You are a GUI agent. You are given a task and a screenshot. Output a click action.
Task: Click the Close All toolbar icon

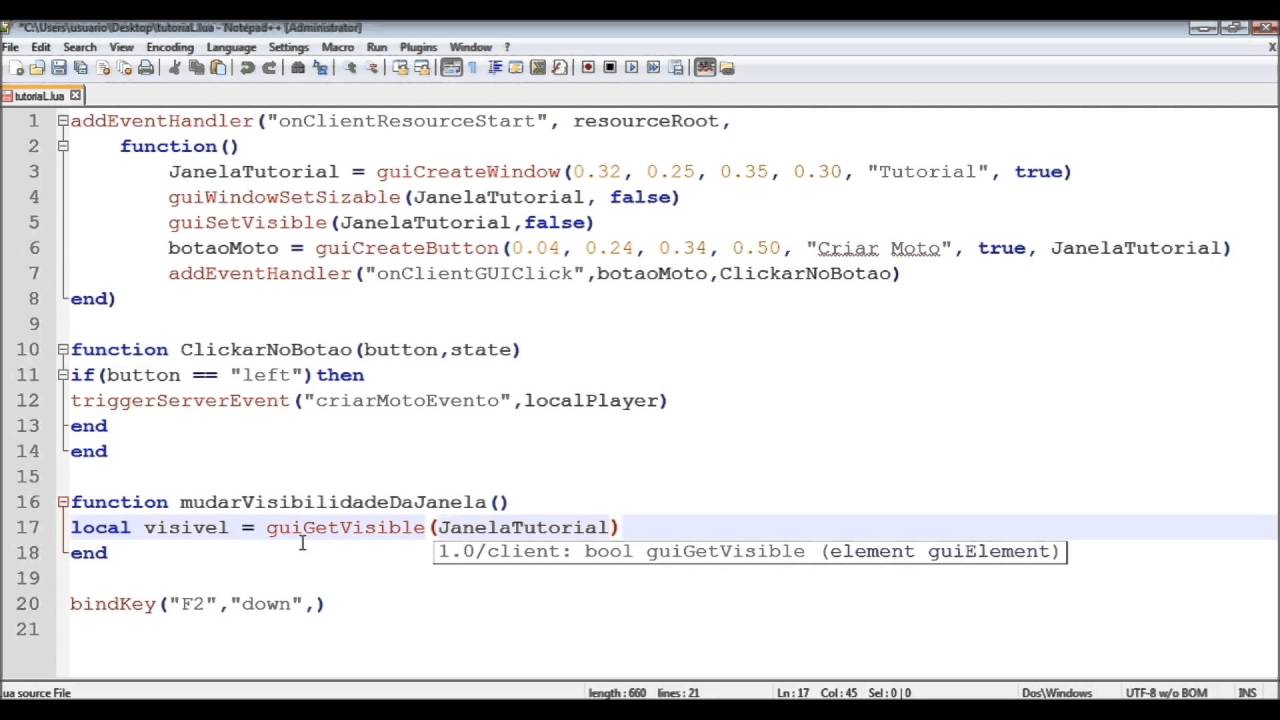click(x=124, y=68)
